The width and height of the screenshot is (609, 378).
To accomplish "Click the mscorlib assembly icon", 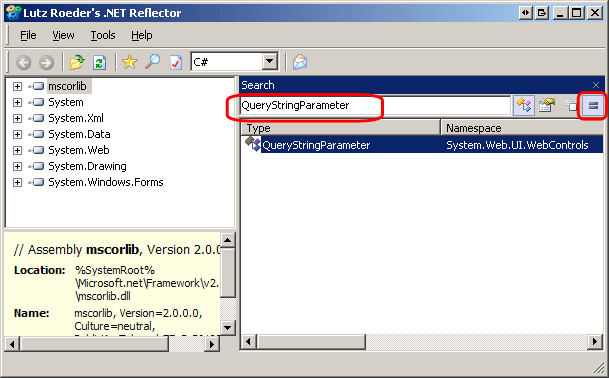I will pos(36,86).
